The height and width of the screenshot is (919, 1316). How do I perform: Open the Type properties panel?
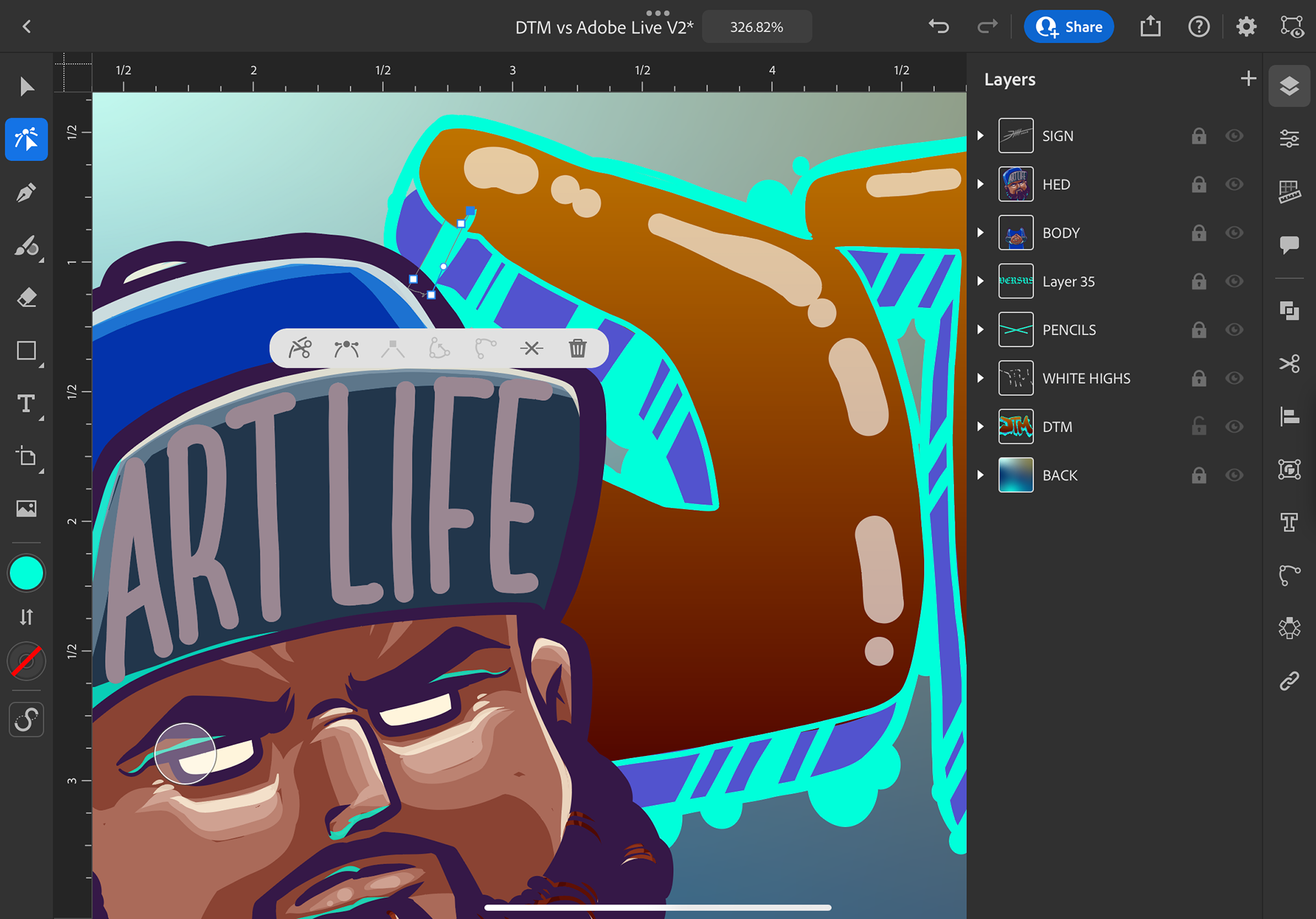point(1289,522)
